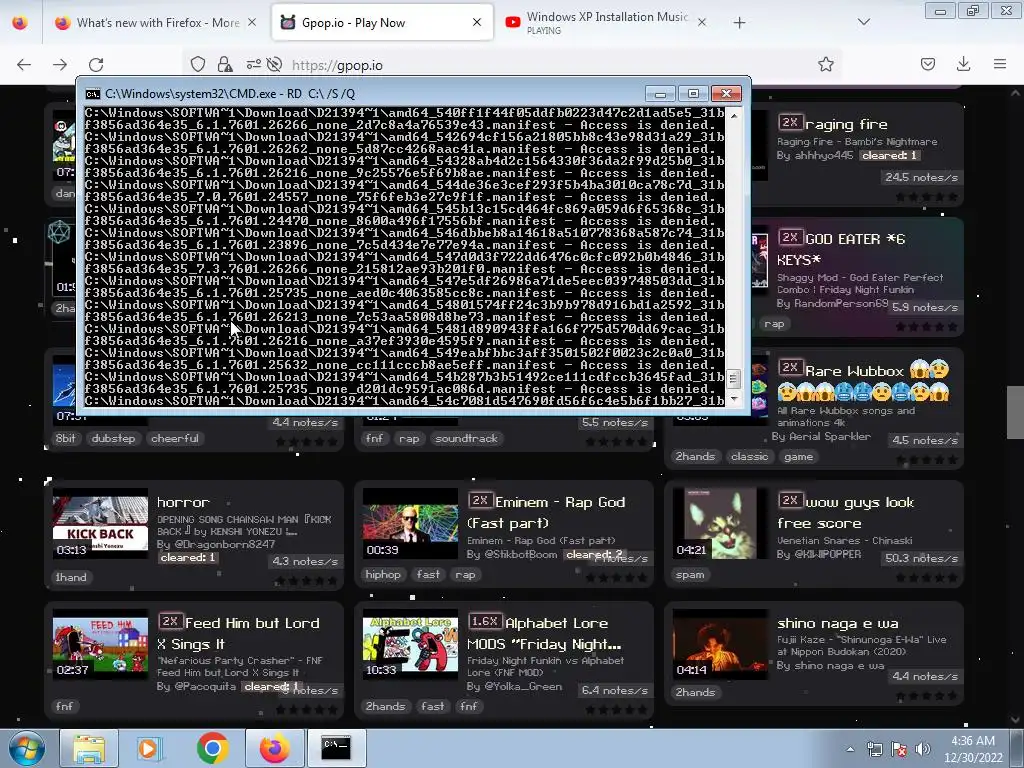
Task: Open Windows Media Player from the taskbar
Action: pos(150,748)
